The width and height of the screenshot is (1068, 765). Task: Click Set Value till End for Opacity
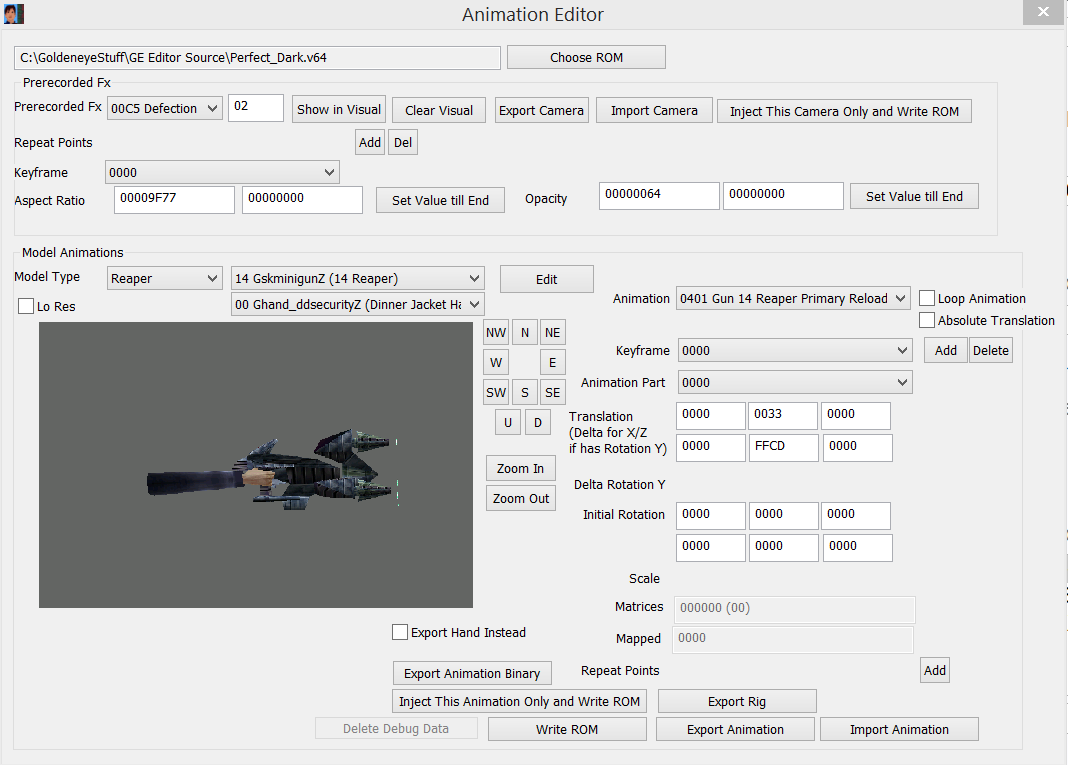(x=914, y=196)
